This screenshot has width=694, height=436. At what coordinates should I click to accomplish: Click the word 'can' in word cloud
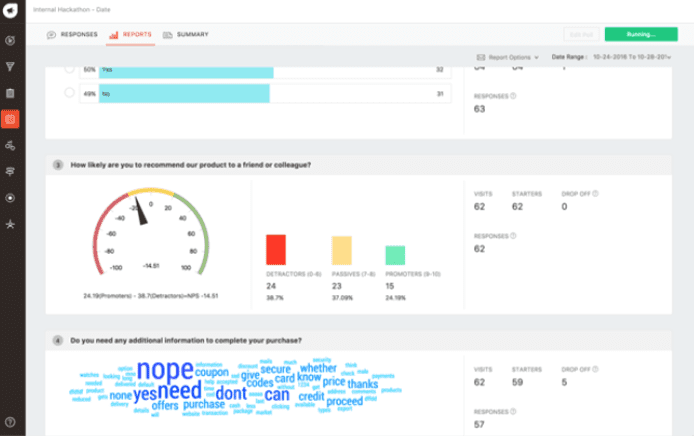pyautogui.click(x=277, y=394)
